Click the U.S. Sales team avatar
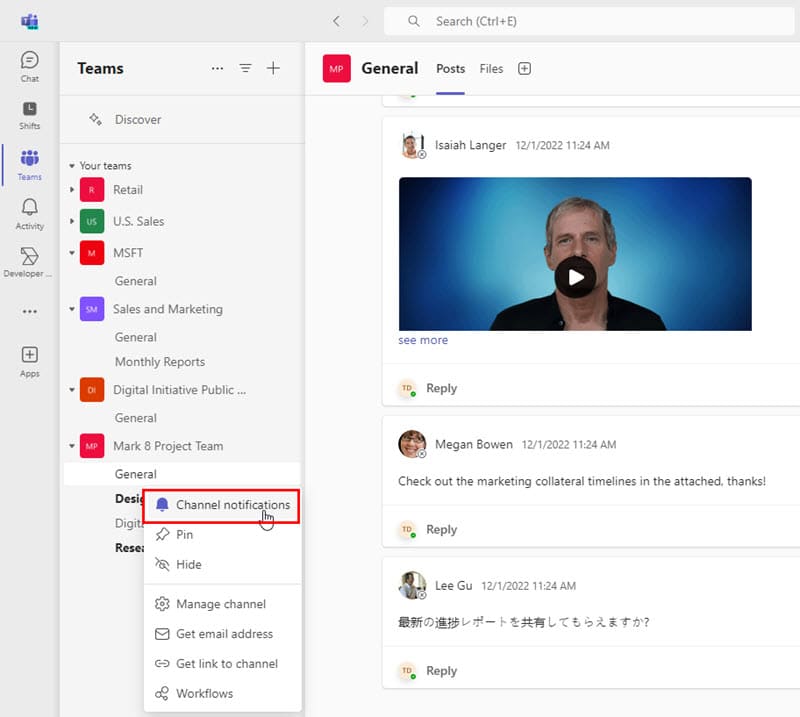 click(x=92, y=221)
